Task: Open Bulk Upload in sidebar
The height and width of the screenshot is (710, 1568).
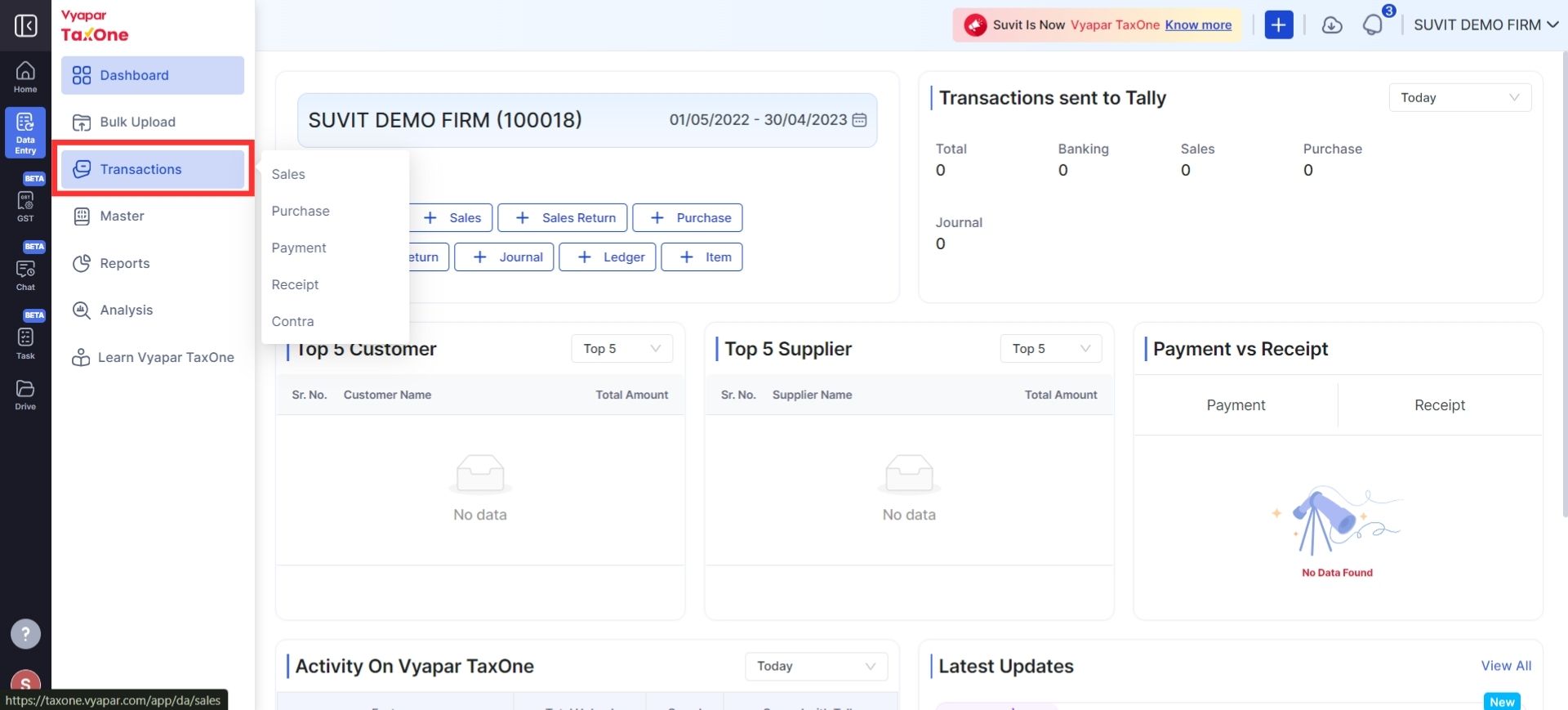Action: [153, 122]
